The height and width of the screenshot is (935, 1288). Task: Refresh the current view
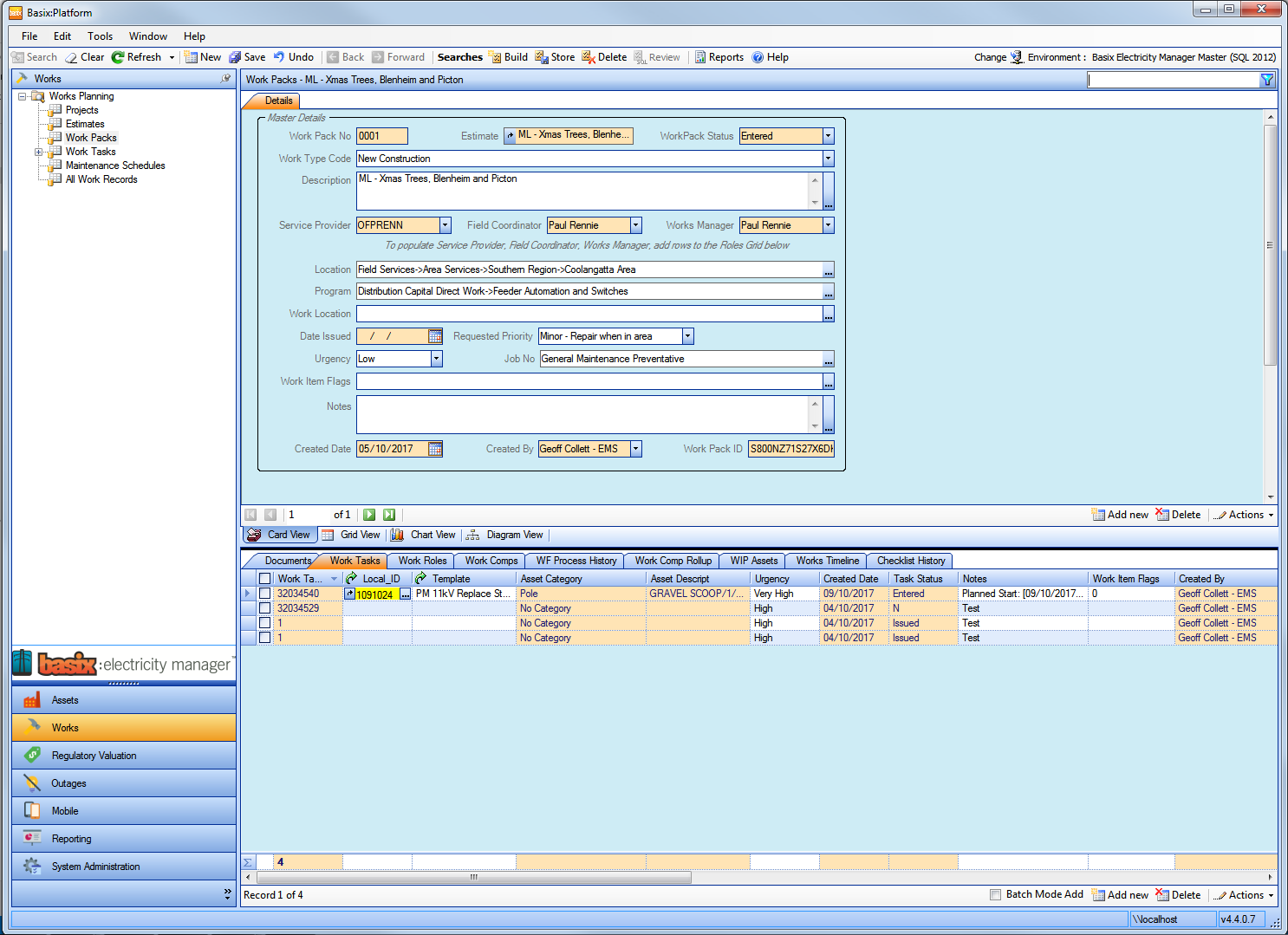(x=137, y=56)
